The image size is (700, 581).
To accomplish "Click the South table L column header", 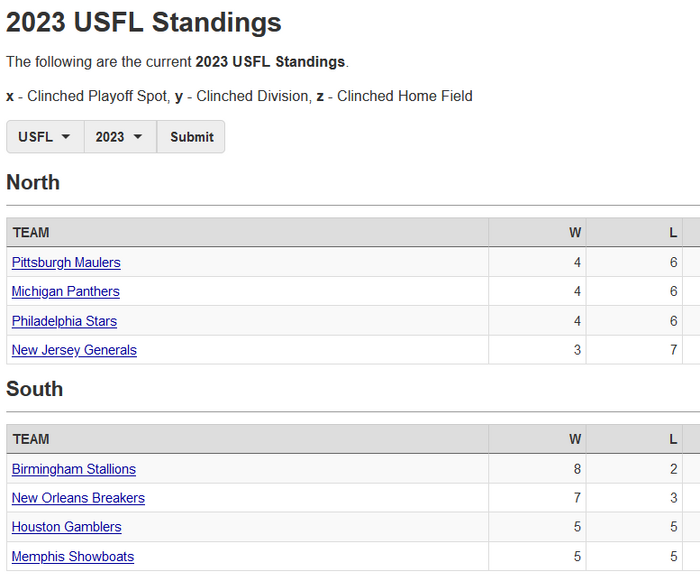I will point(673,439).
